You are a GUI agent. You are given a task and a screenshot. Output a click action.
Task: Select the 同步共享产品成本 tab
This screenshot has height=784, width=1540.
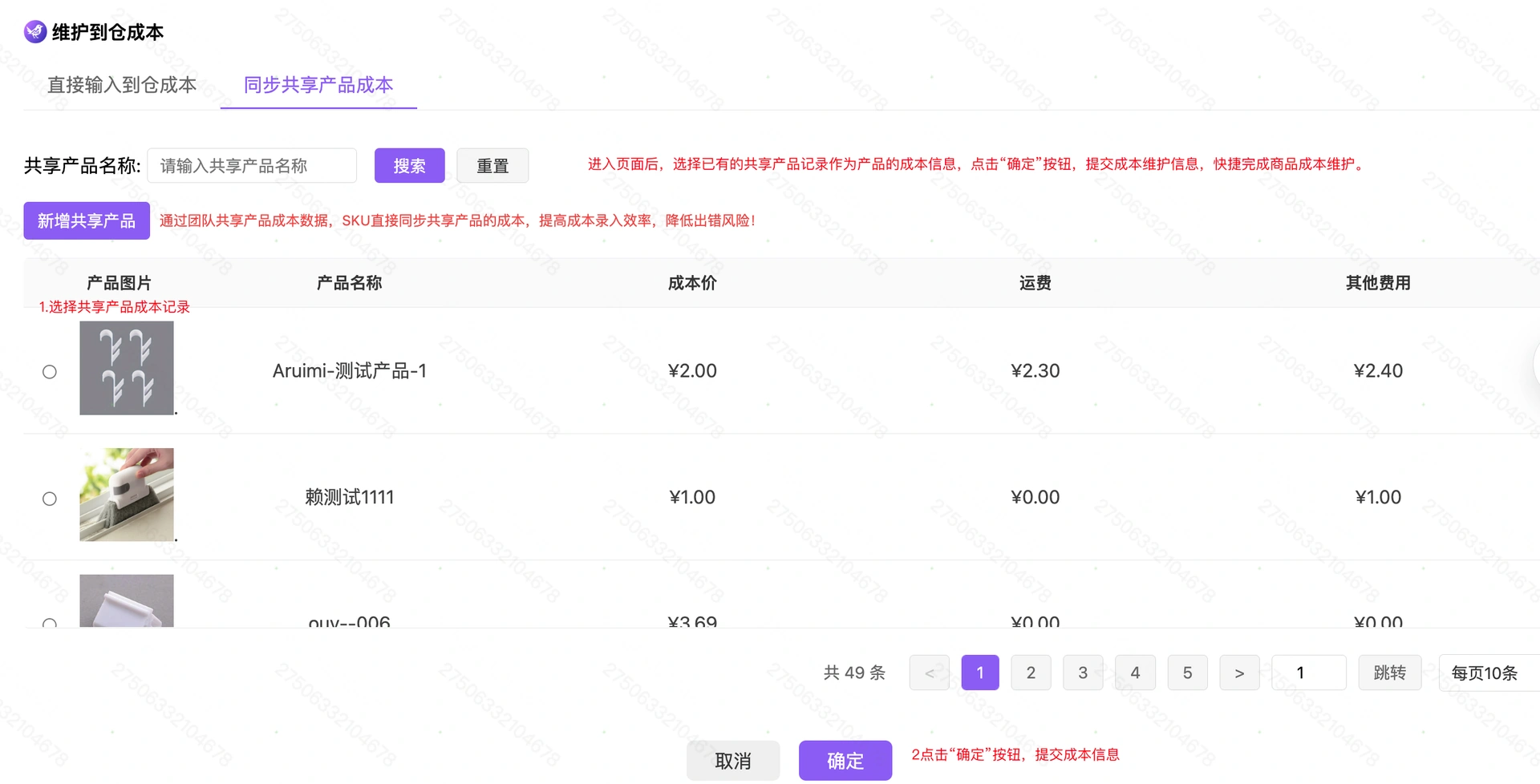click(x=318, y=85)
